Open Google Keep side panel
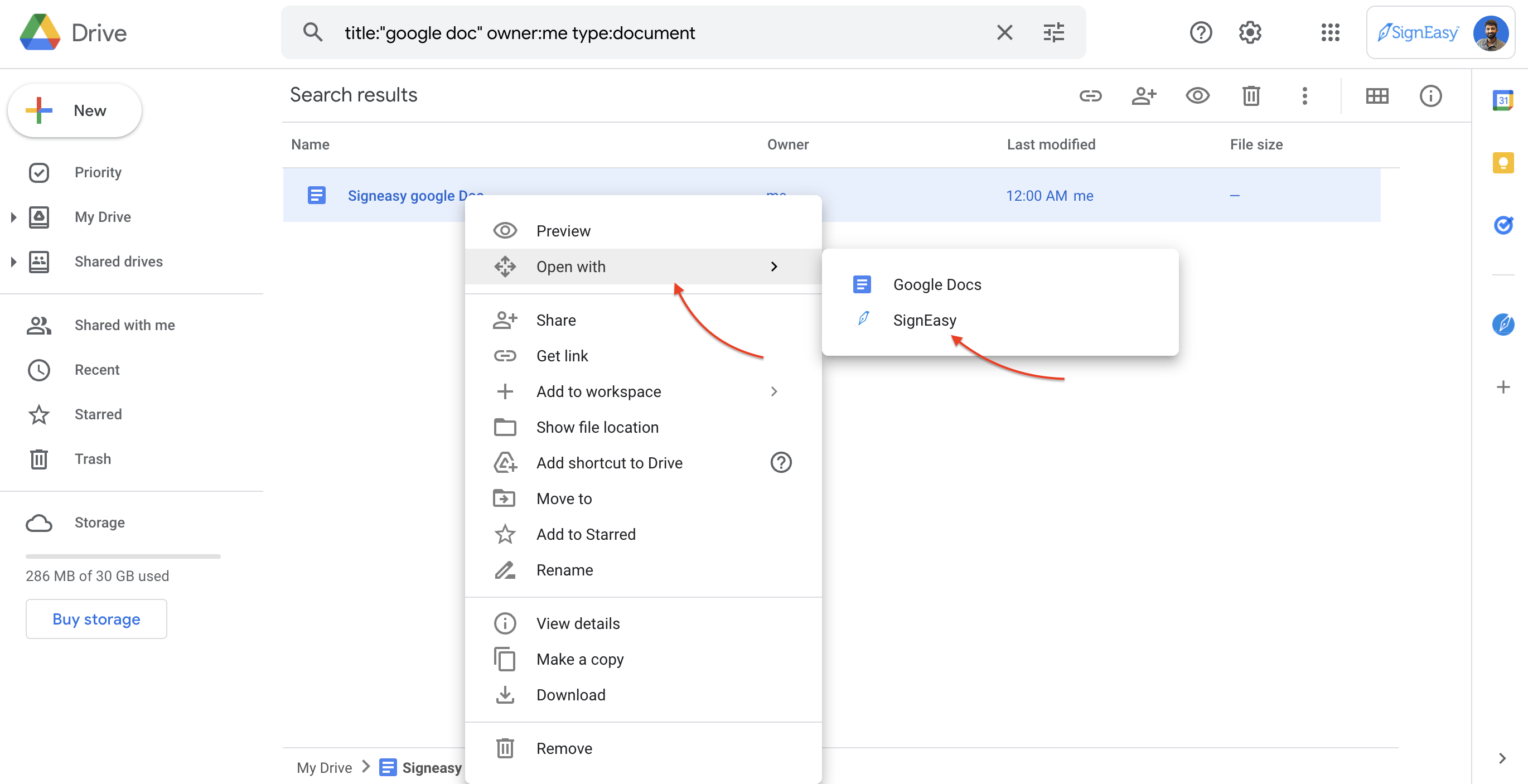This screenshot has width=1528, height=784. tap(1502, 162)
